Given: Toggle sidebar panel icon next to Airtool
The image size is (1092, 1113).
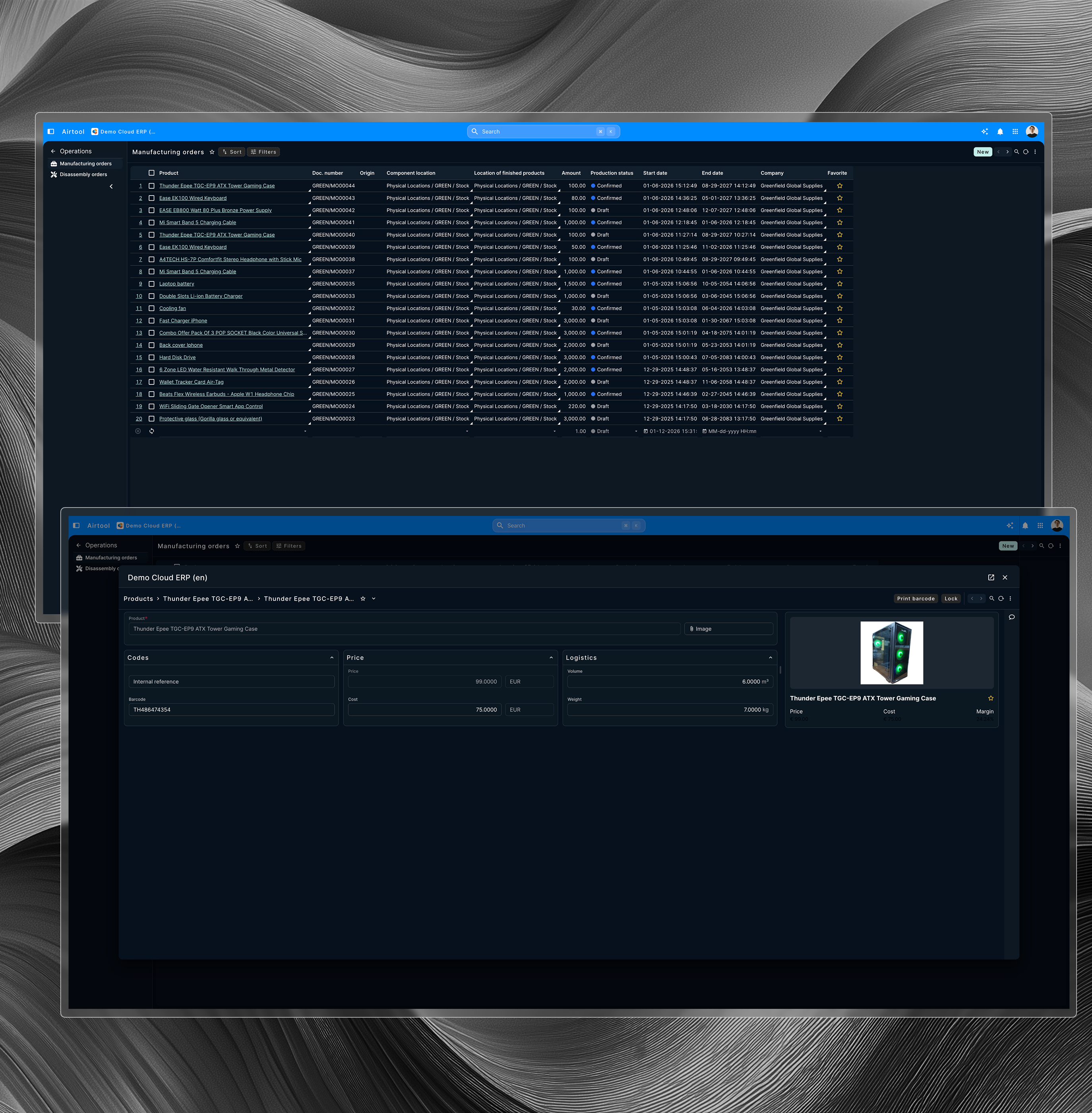Looking at the screenshot, I should pyautogui.click(x=51, y=132).
